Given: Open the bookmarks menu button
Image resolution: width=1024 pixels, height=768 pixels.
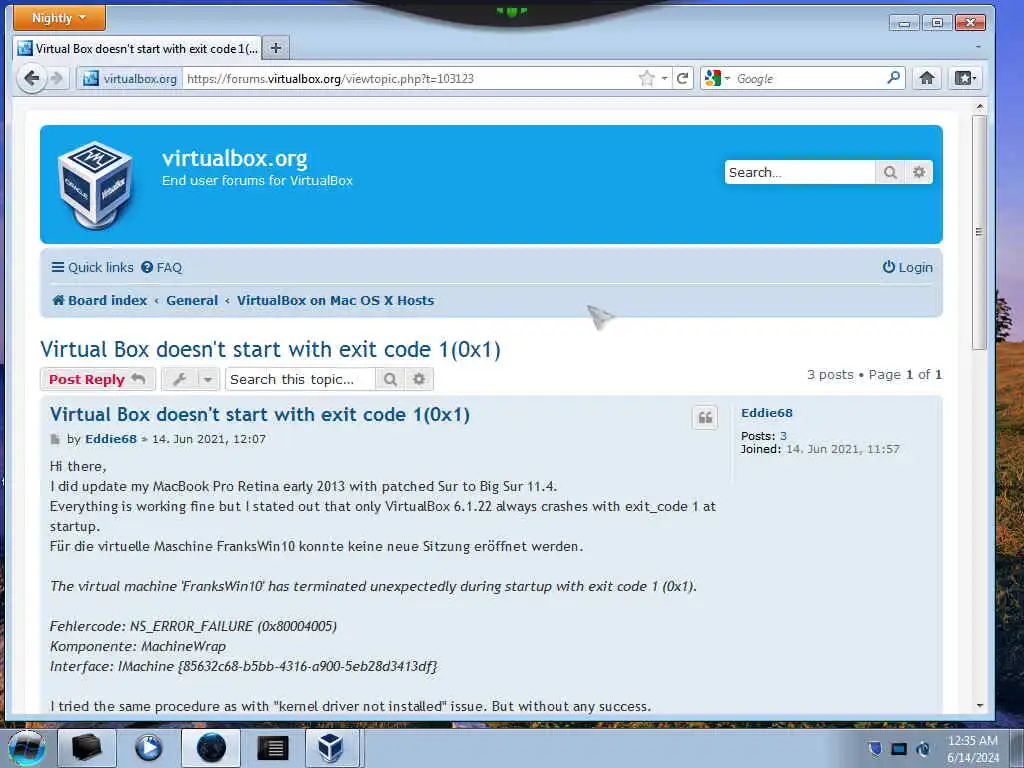Looking at the screenshot, I should [965, 78].
